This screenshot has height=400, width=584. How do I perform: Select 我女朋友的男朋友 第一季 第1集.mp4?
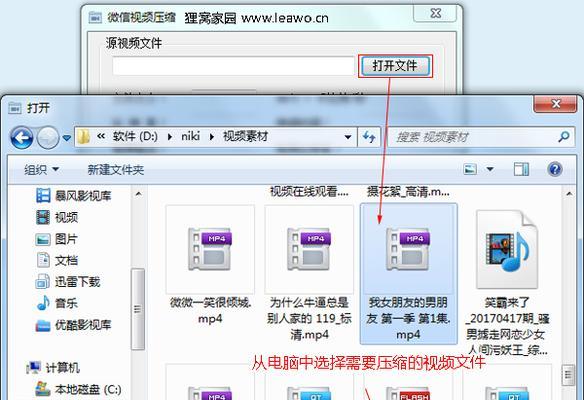(x=408, y=274)
